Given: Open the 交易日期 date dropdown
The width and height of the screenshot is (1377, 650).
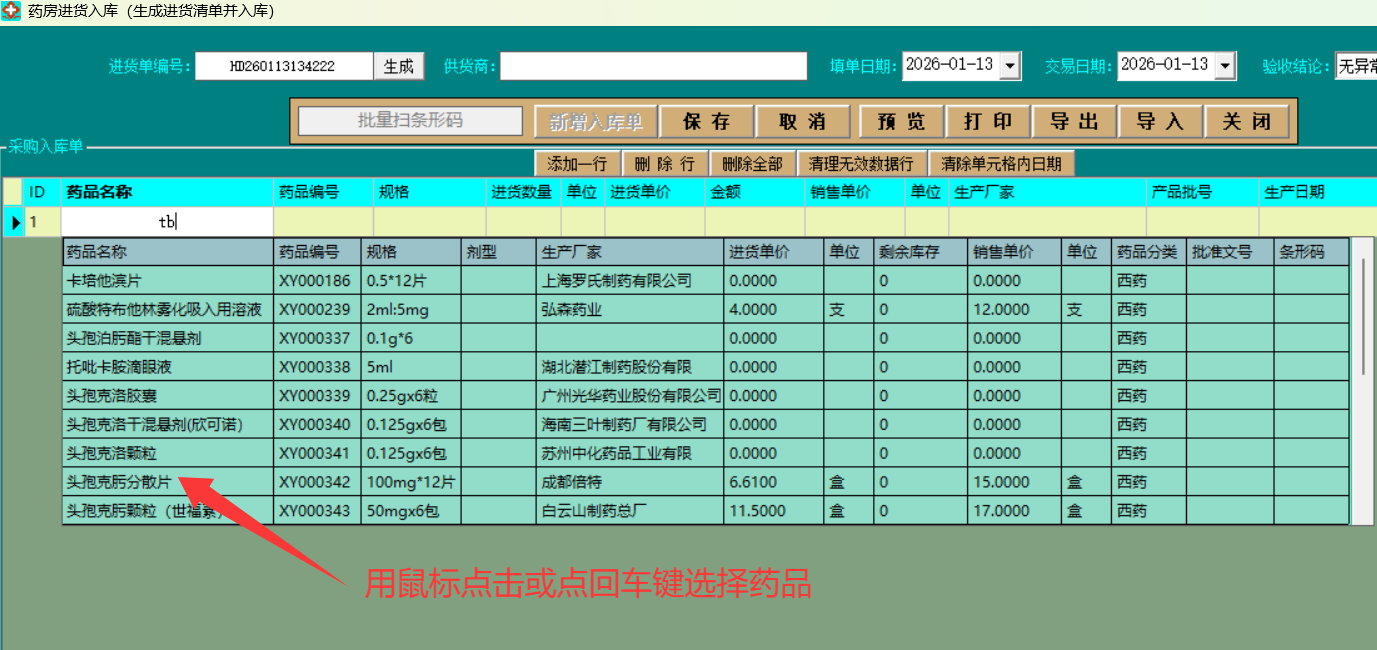Looking at the screenshot, I should click(x=1225, y=67).
